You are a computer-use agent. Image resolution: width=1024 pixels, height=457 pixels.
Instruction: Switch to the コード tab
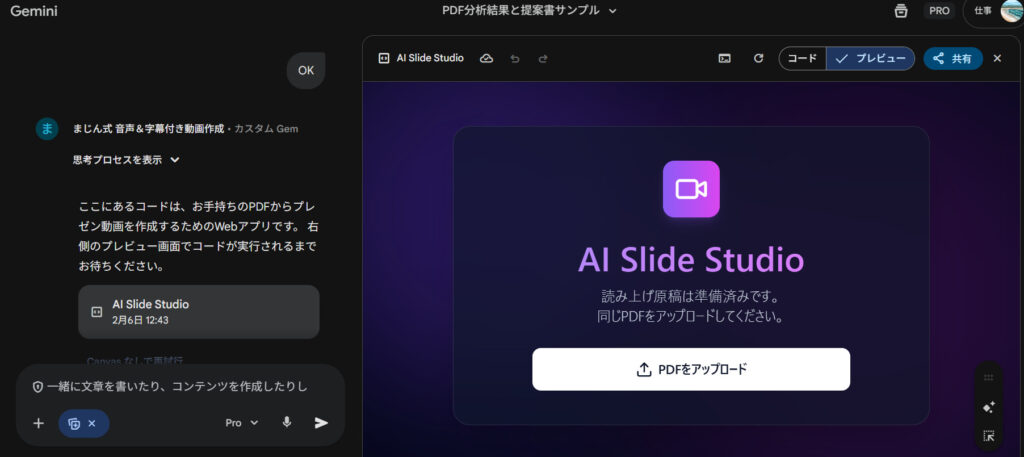(x=803, y=58)
